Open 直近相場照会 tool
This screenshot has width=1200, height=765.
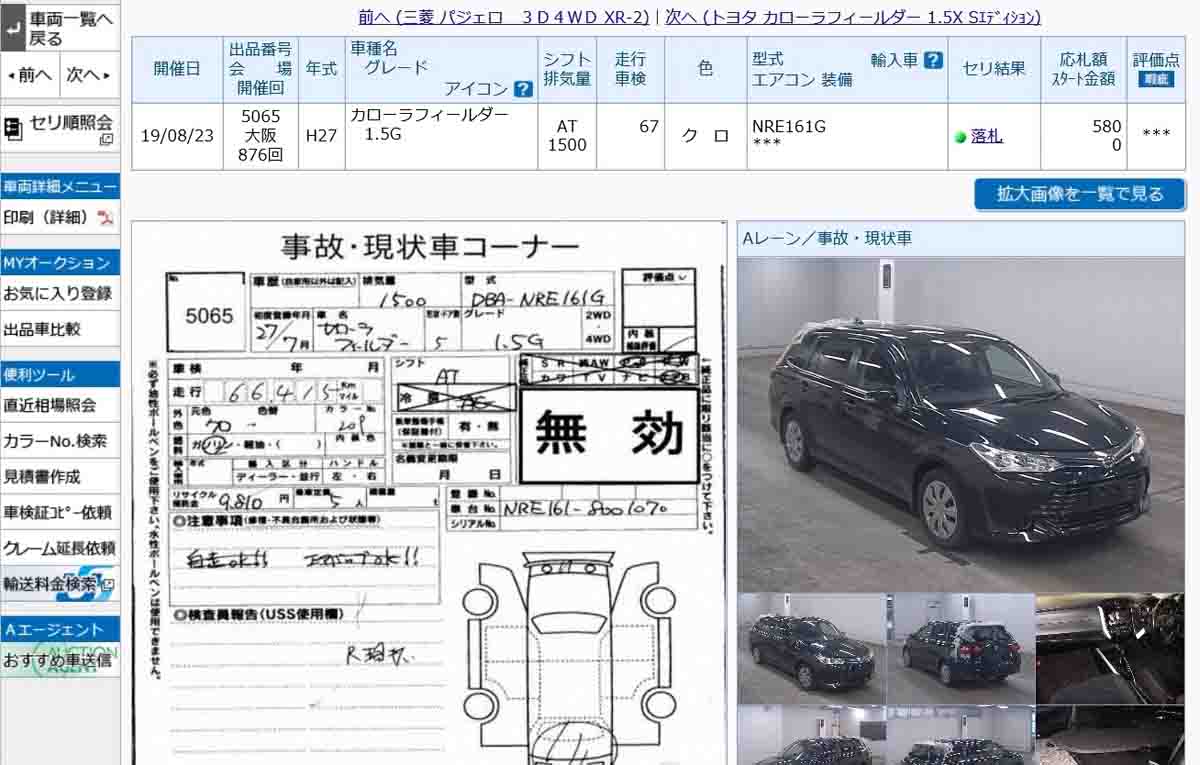point(60,405)
